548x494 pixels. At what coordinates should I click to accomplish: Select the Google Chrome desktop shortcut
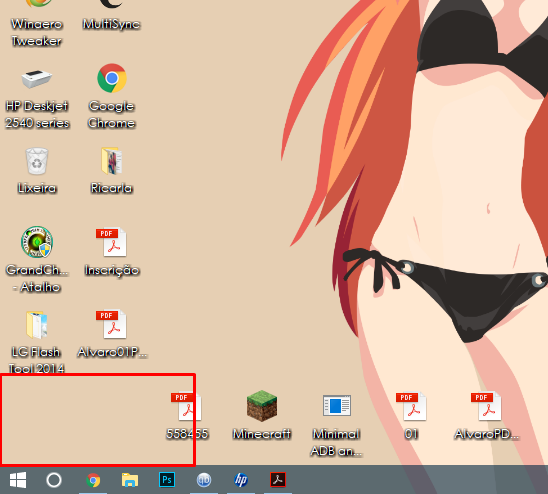(x=111, y=95)
